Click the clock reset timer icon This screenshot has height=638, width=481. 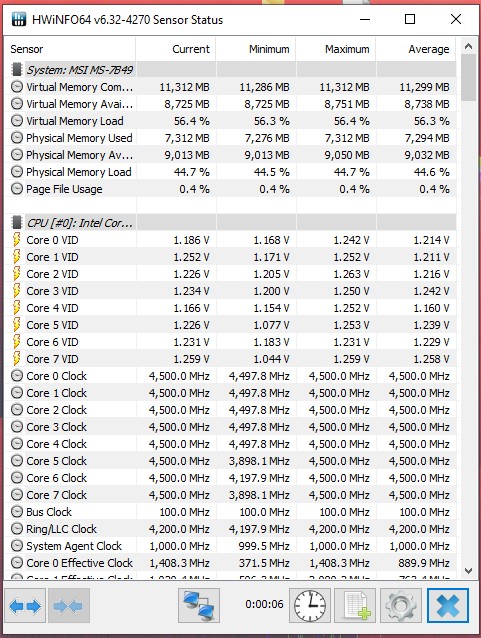310,606
